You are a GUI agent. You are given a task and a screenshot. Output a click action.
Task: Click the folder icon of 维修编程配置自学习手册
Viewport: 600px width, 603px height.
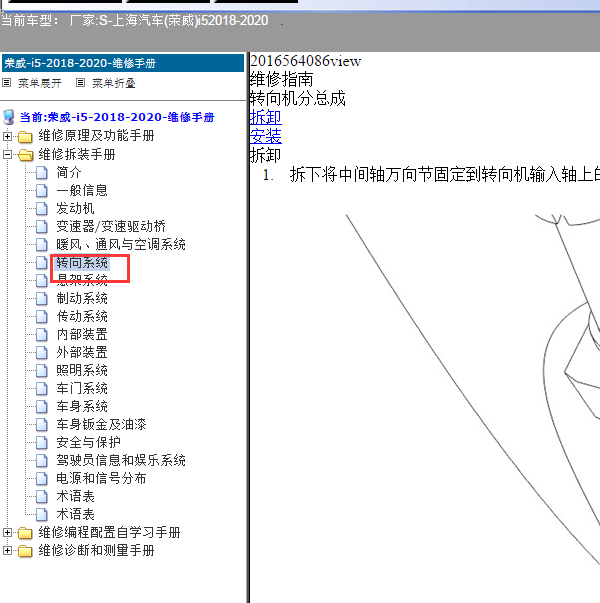25,533
